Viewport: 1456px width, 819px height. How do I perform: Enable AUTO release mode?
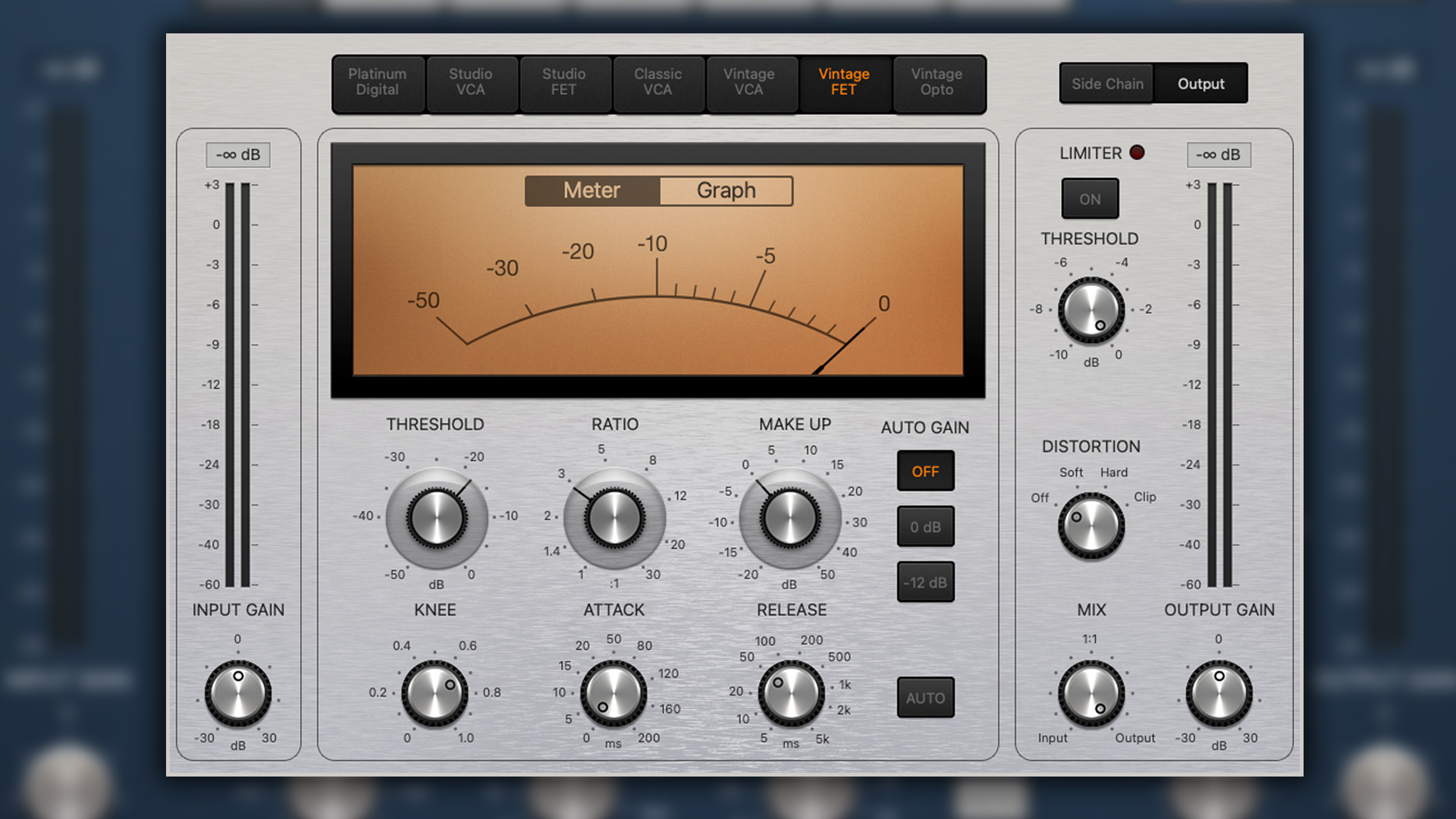tap(925, 698)
